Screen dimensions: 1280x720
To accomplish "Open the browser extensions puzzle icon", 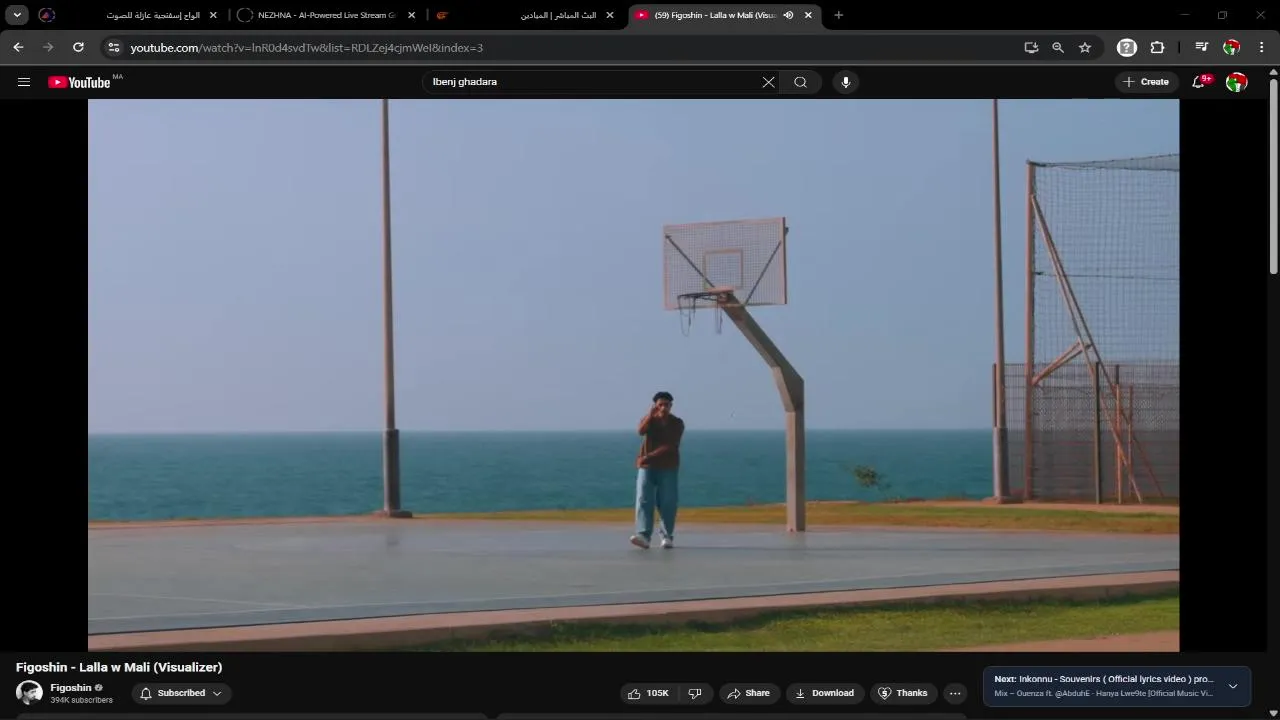I will [x=1158, y=47].
